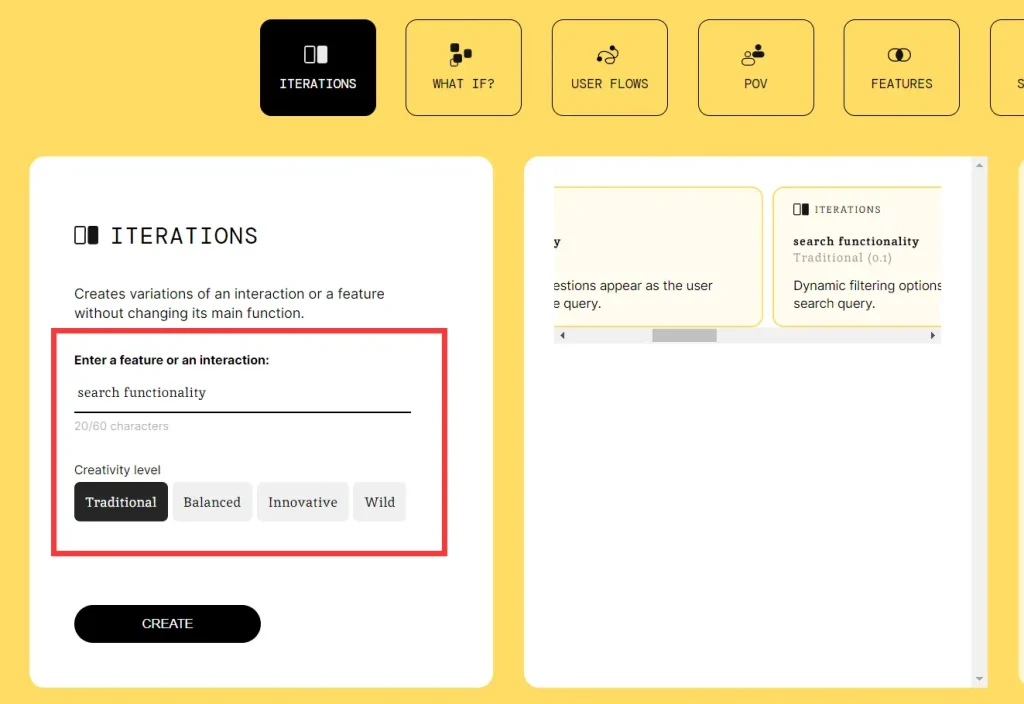Select the Traditional creativity level
The height and width of the screenshot is (704, 1024).
[x=120, y=502]
